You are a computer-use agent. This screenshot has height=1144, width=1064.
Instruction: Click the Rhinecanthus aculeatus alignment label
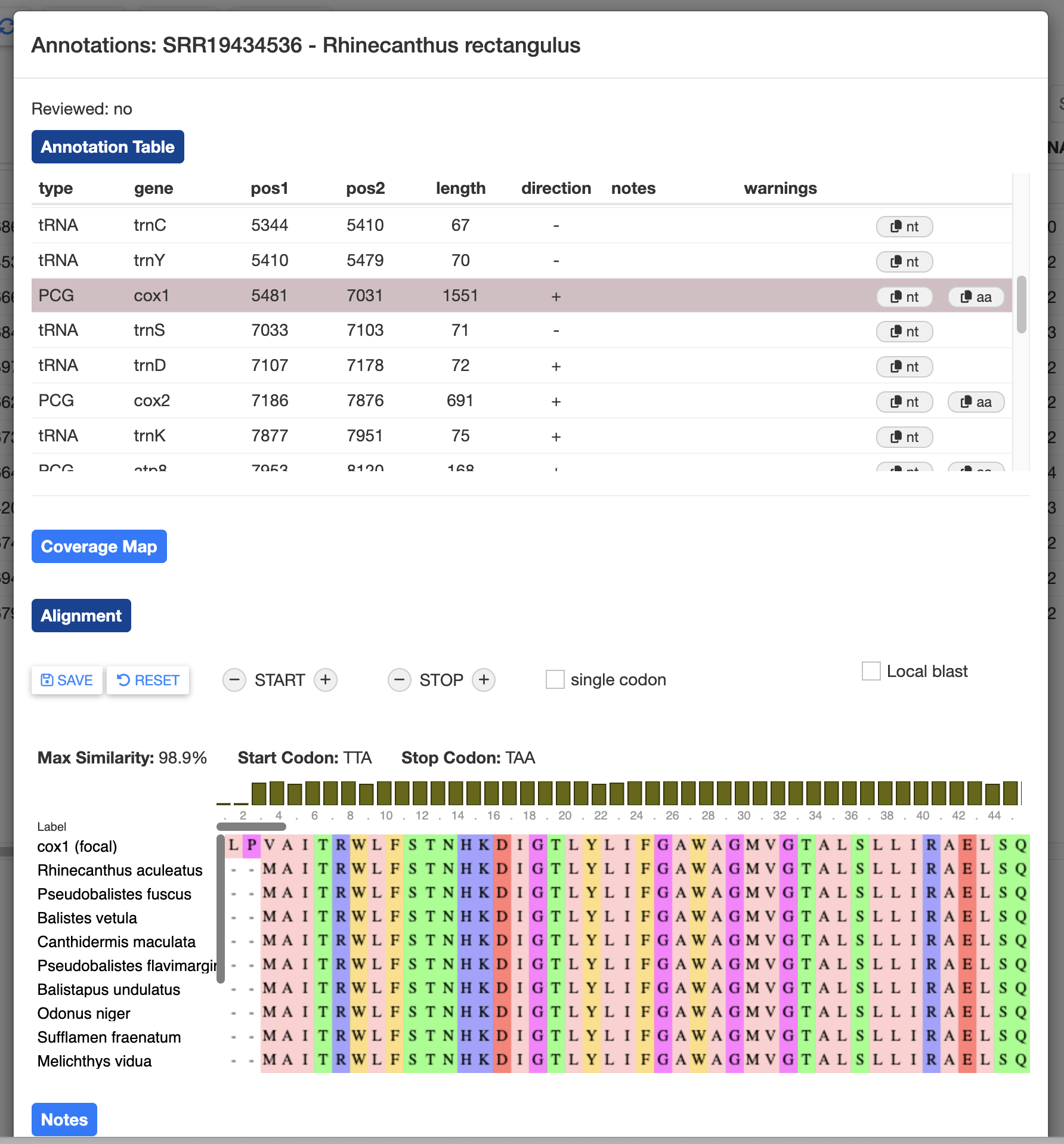tap(120, 870)
